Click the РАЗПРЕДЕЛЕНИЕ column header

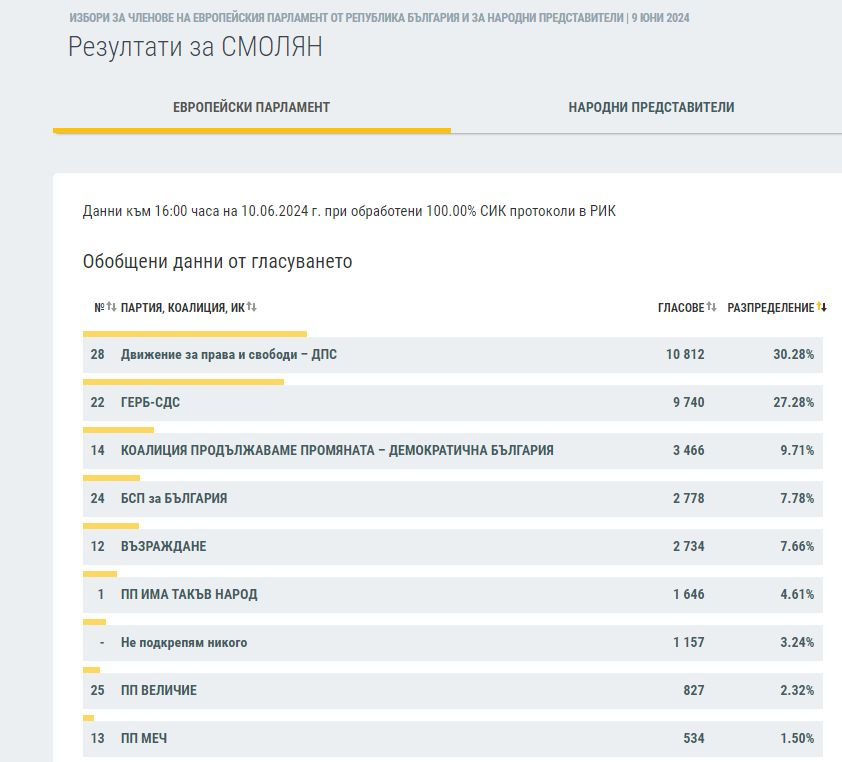coord(771,308)
